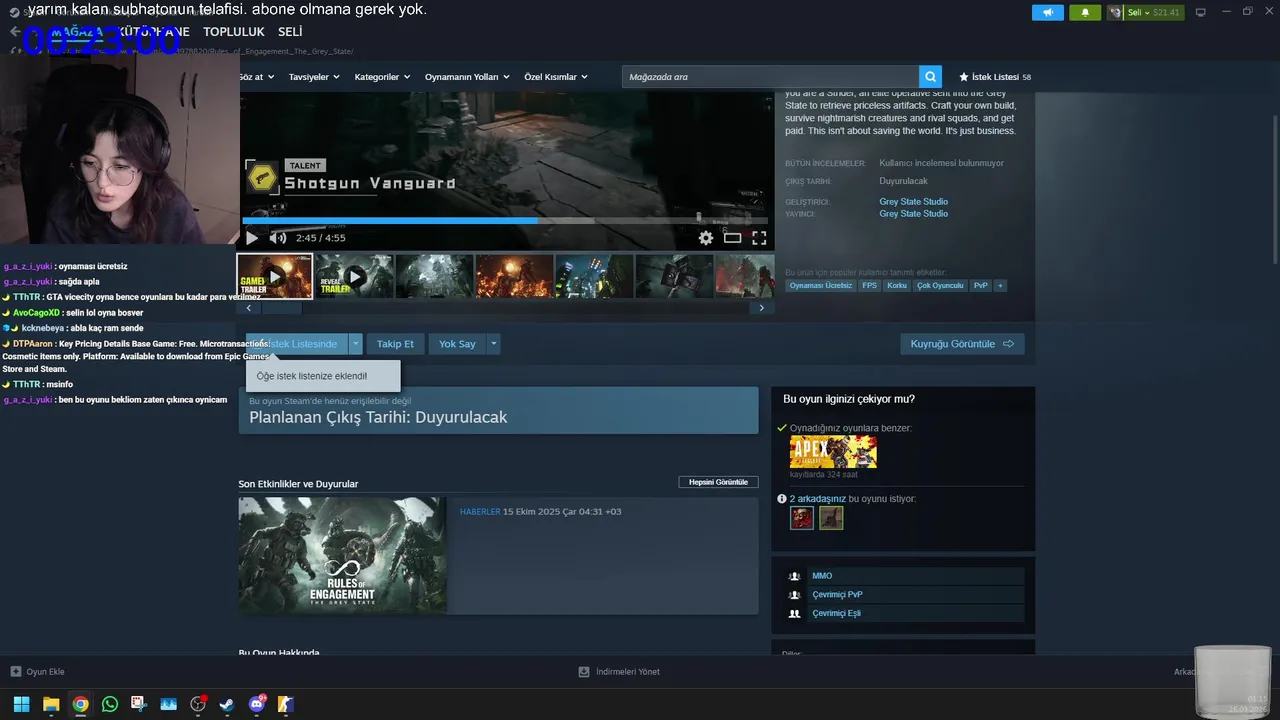Select the Çok Oyunculu tag

(x=940, y=286)
